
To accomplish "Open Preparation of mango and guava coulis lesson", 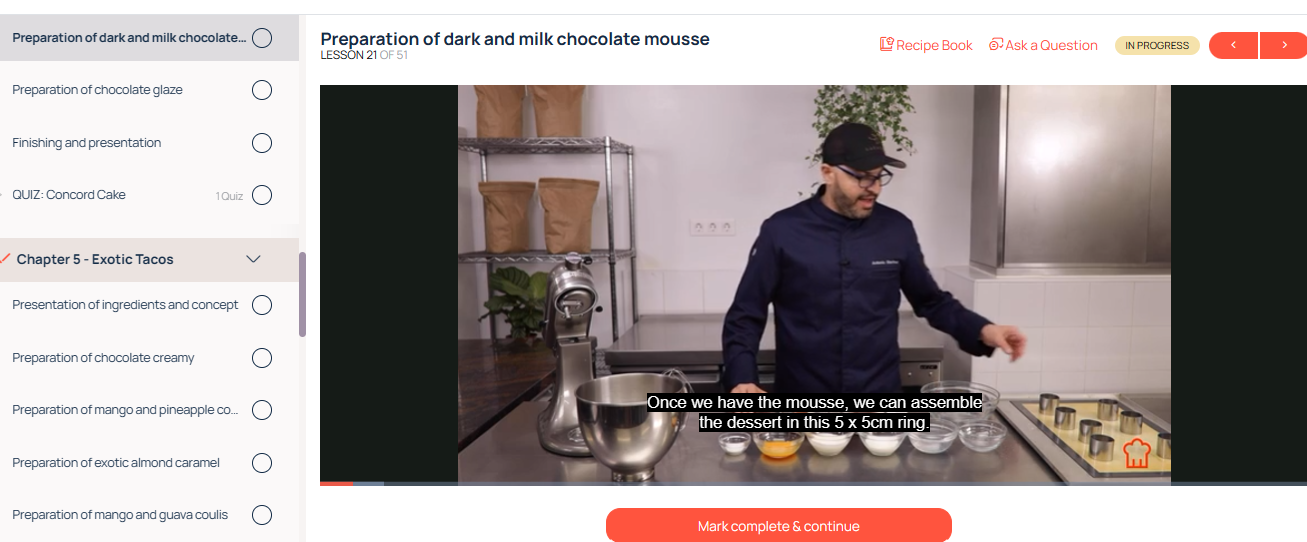I will (120, 515).
